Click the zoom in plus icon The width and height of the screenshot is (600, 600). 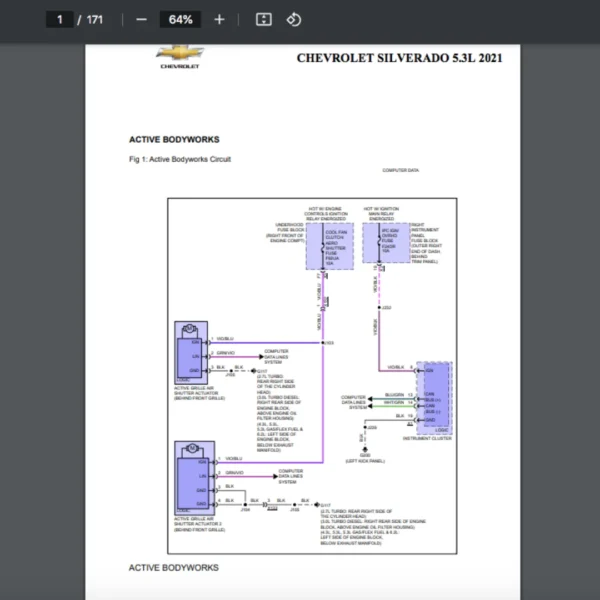pyautogui.click(x=220, y=19)
